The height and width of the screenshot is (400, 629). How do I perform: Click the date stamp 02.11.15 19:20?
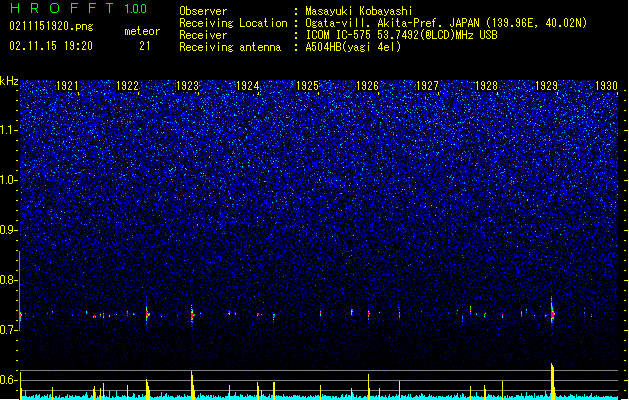coord(51,46)
